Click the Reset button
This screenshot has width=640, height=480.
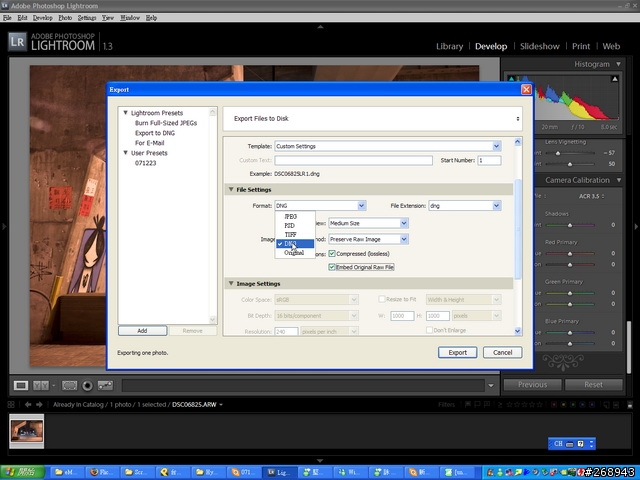click(x=593, y=384)
